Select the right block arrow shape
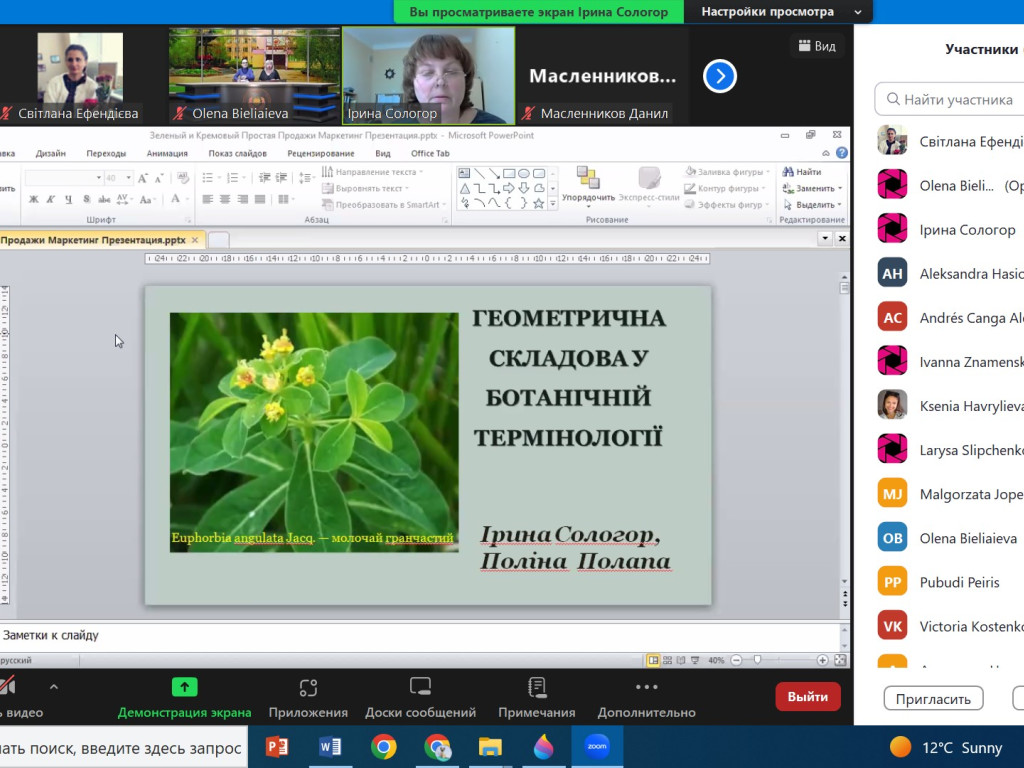Viewport: 1024px width, 768px height. coord(509,188)
